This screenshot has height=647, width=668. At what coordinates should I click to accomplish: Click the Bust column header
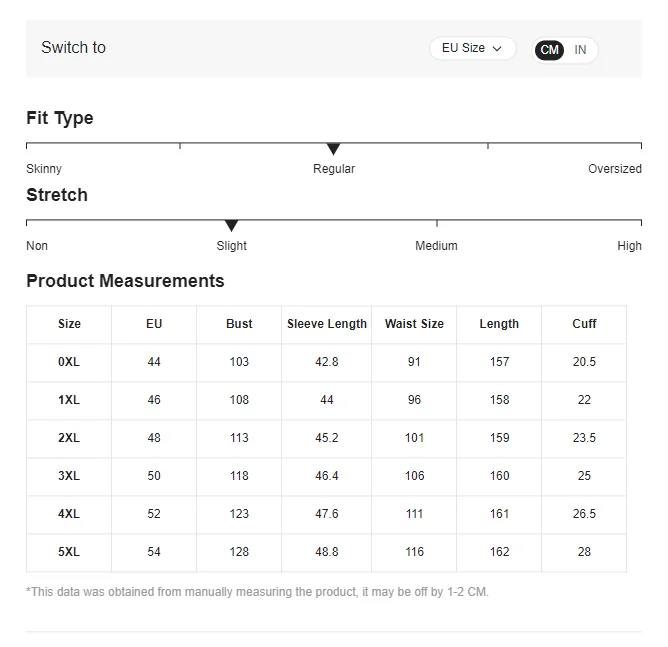[x=239, y=324]
